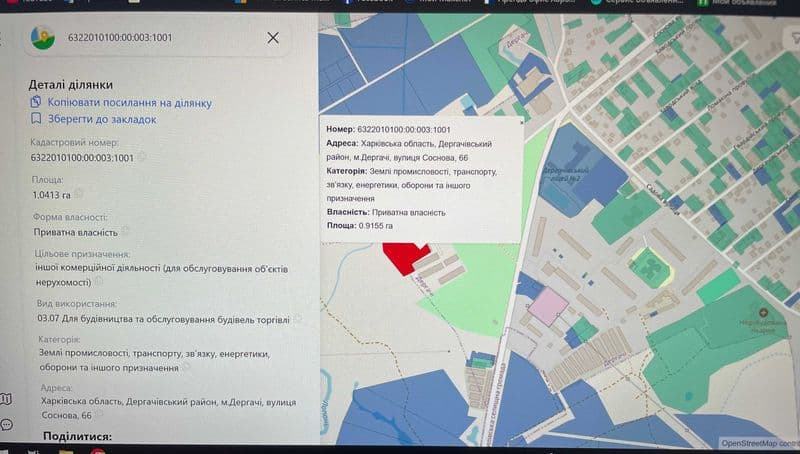Click the copy icon beside Копіювати посилання
800x454 pixels.
[36, 102]
